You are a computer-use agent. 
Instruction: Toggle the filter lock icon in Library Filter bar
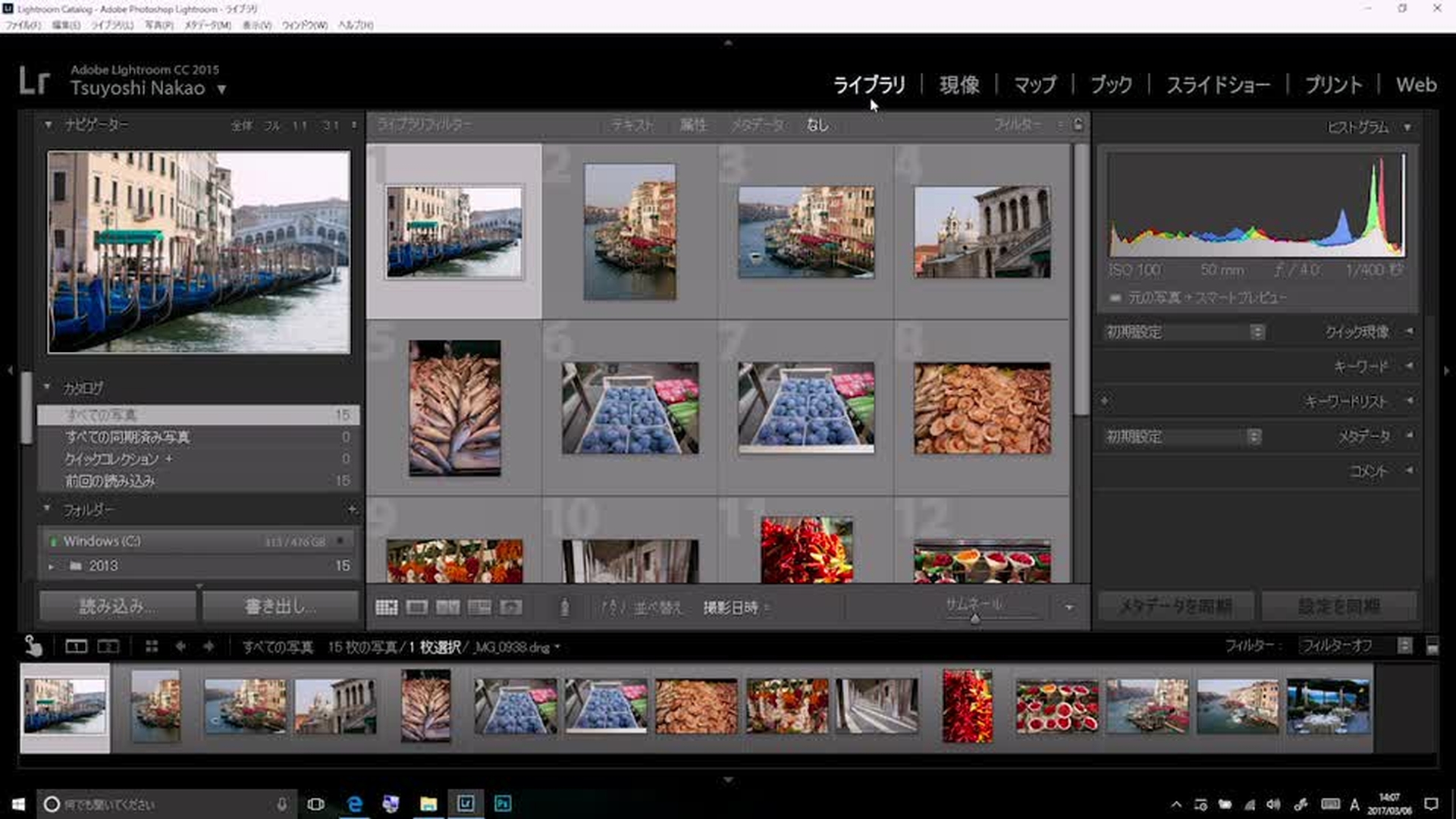click(1078, 124)
